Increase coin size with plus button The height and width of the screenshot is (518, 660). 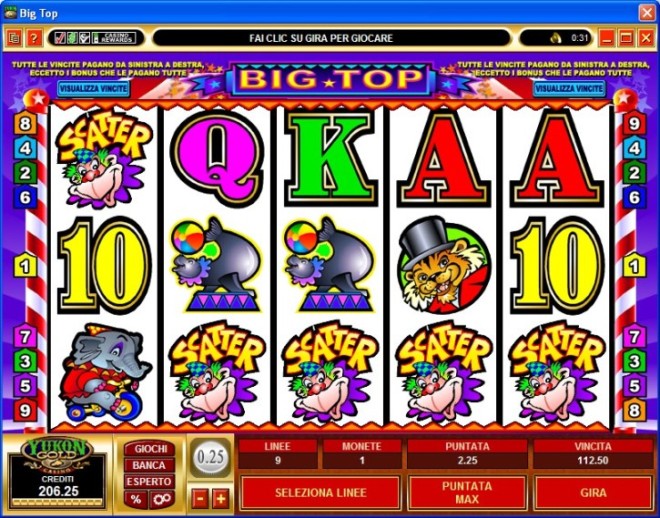[221, 499]
